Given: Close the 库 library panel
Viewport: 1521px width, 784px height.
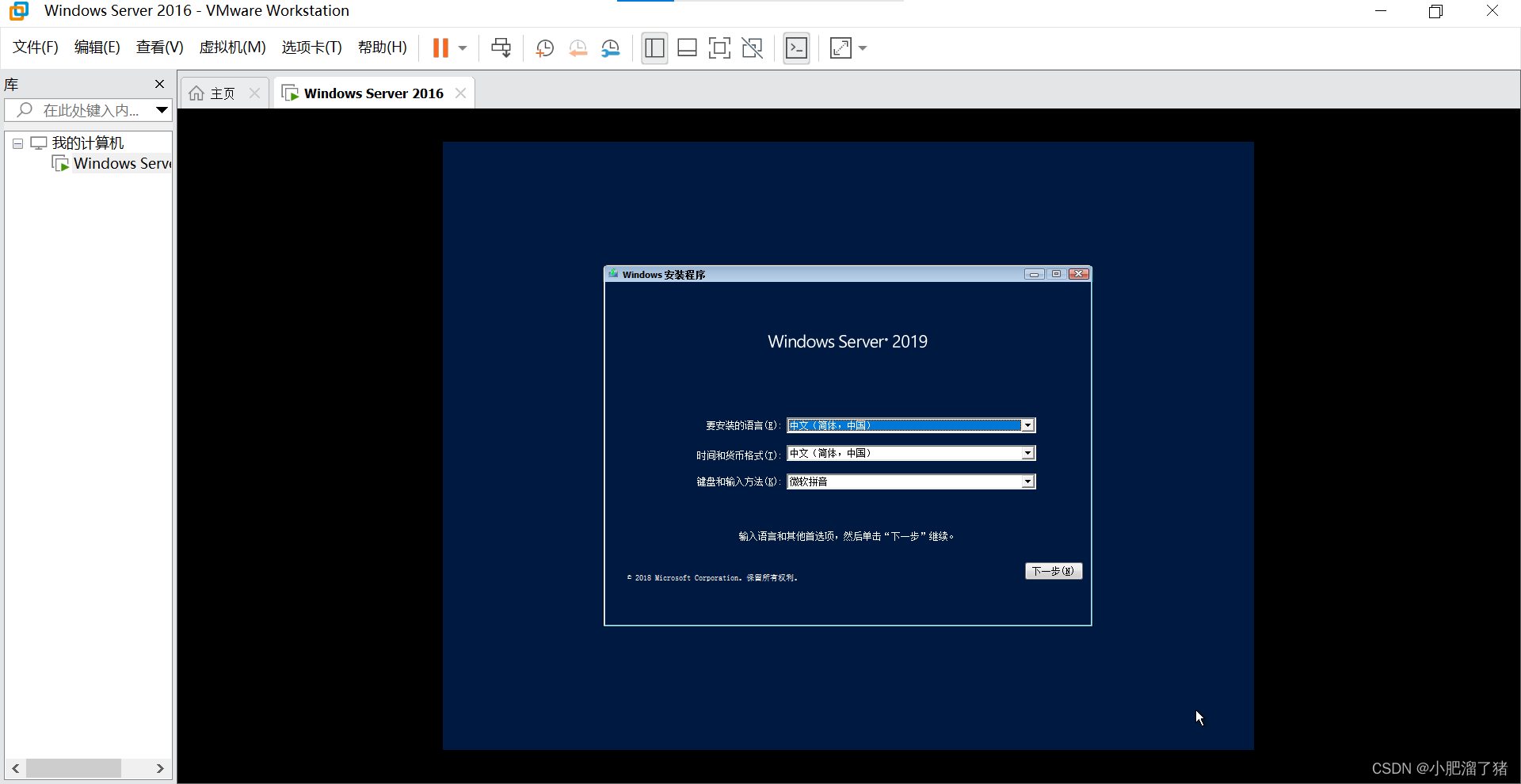Looking at the screenshot, I should tap(159, 84).
